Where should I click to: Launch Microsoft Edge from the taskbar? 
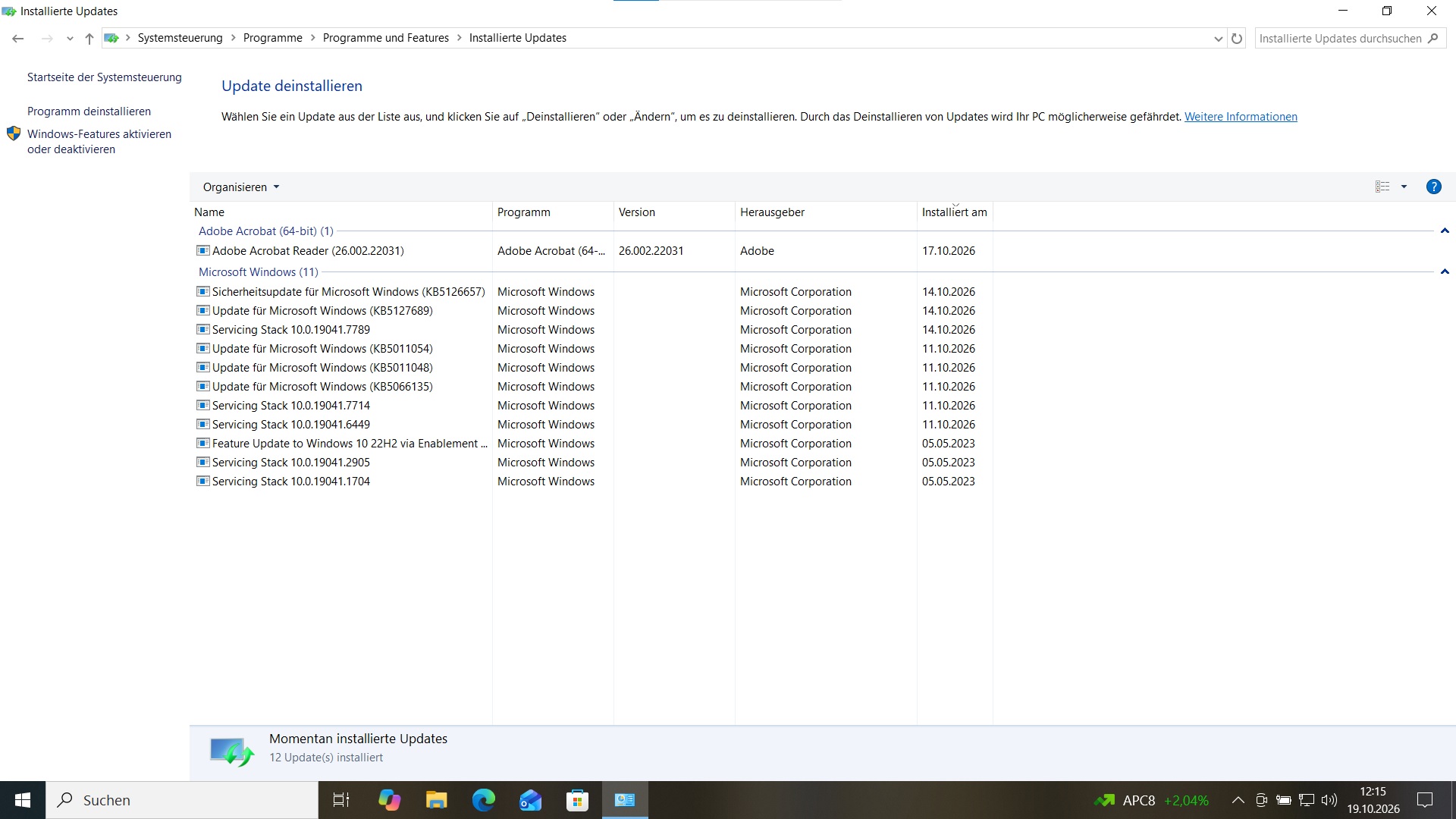(x=483, y=800)
